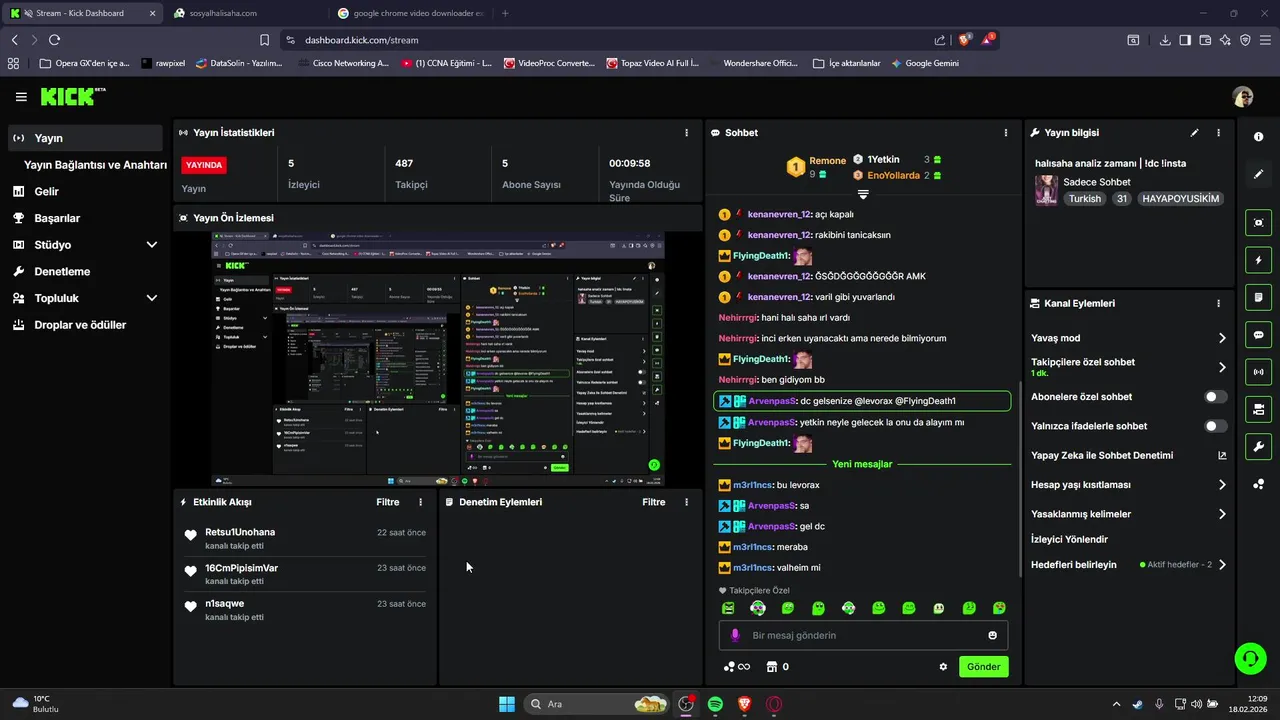Open Yasaklanmış kelimeler options arrow

pos(1222,514)
